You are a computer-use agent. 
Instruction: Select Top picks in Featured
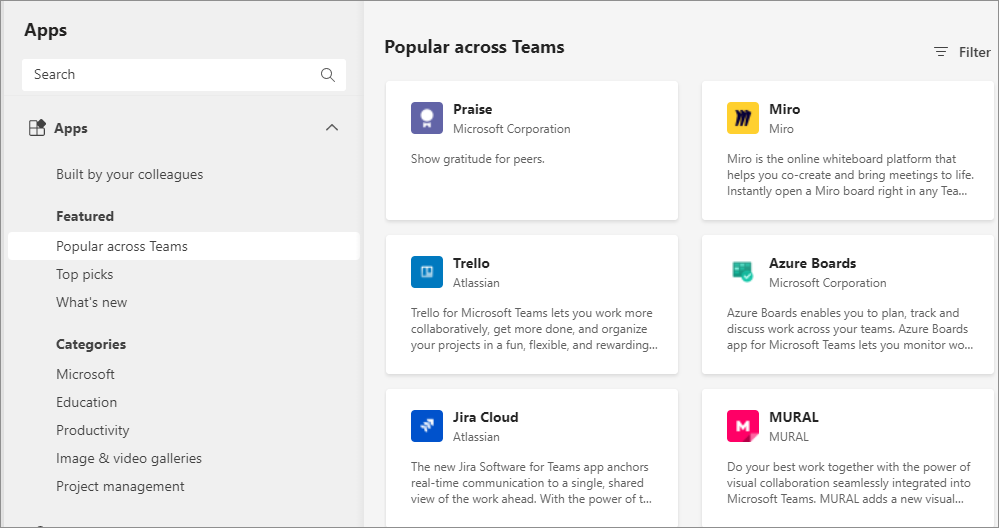coord(85,274)
